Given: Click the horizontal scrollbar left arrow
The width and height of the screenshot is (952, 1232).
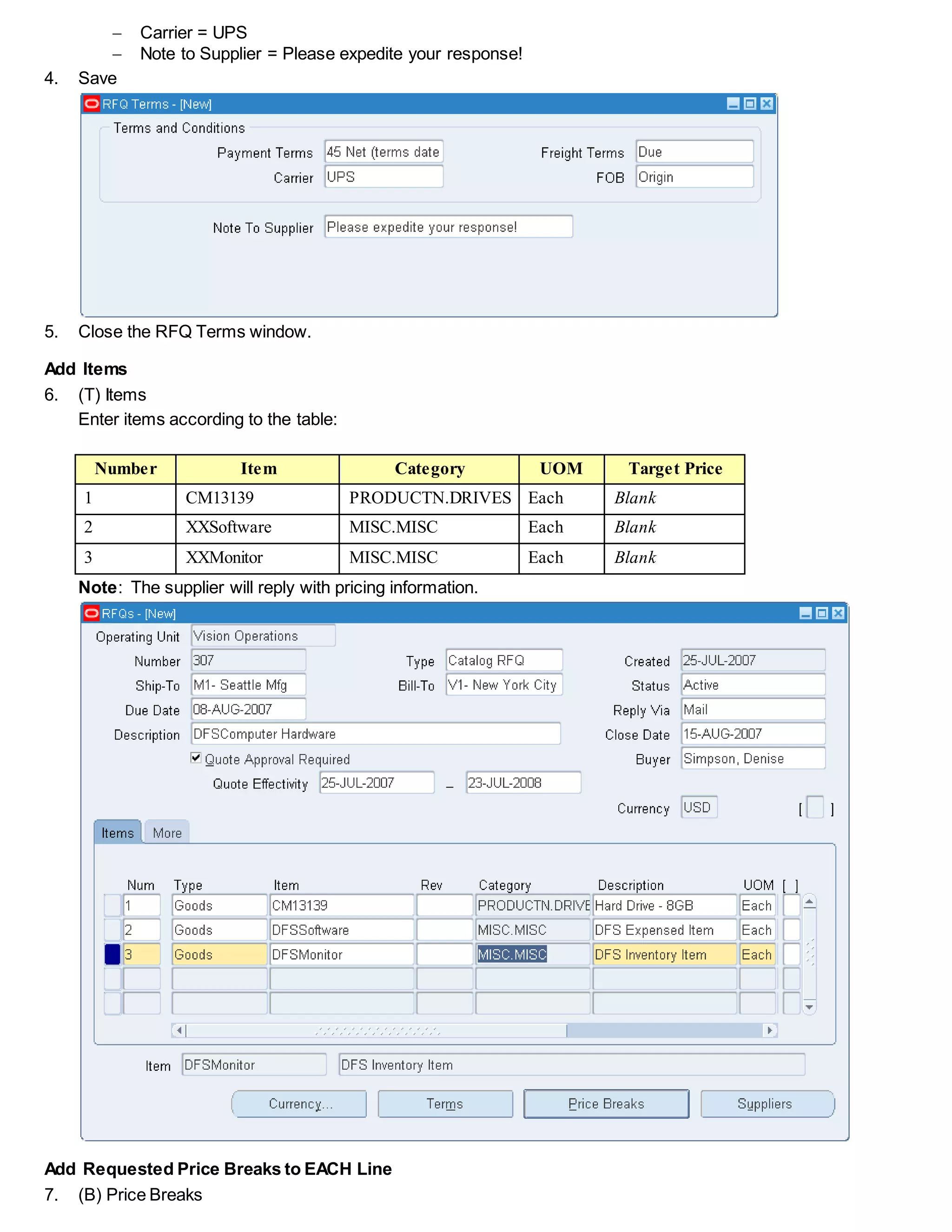Looking at the screenshot, I should (179, 1031).
